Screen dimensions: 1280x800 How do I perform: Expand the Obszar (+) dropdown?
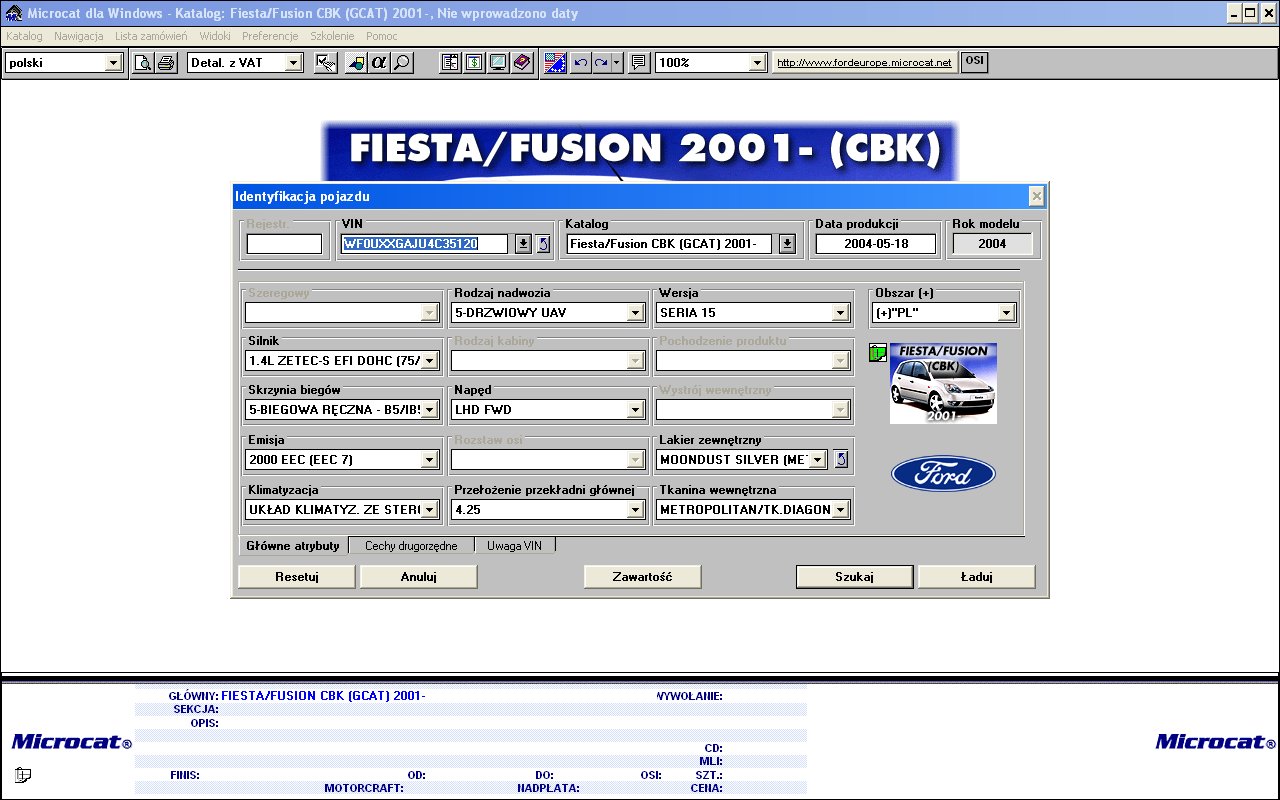pos(1006,313)
